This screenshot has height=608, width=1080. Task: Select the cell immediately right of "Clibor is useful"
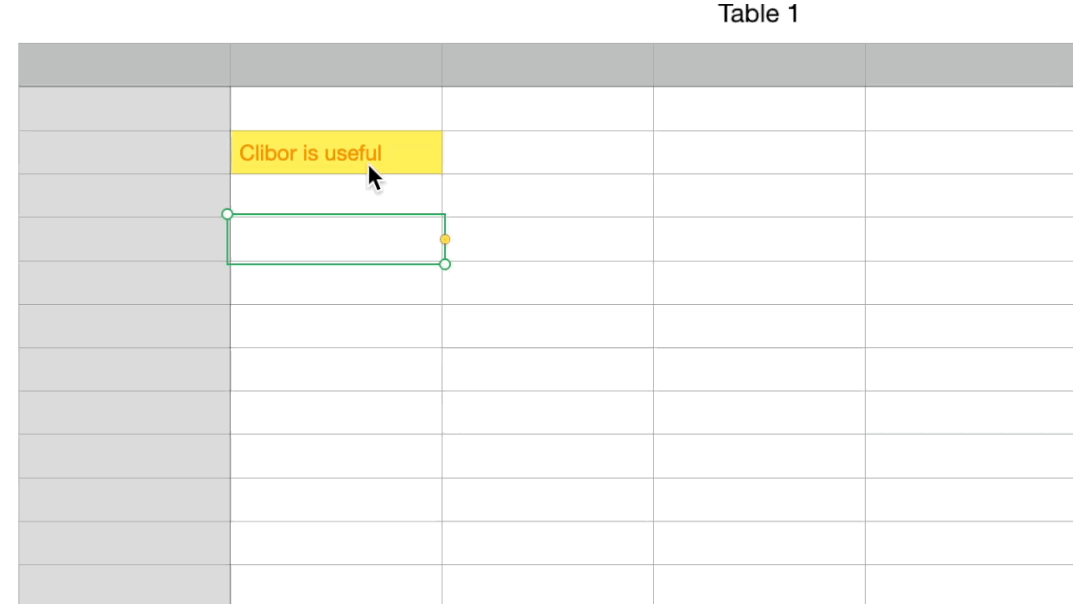click(x=548, y=152)
